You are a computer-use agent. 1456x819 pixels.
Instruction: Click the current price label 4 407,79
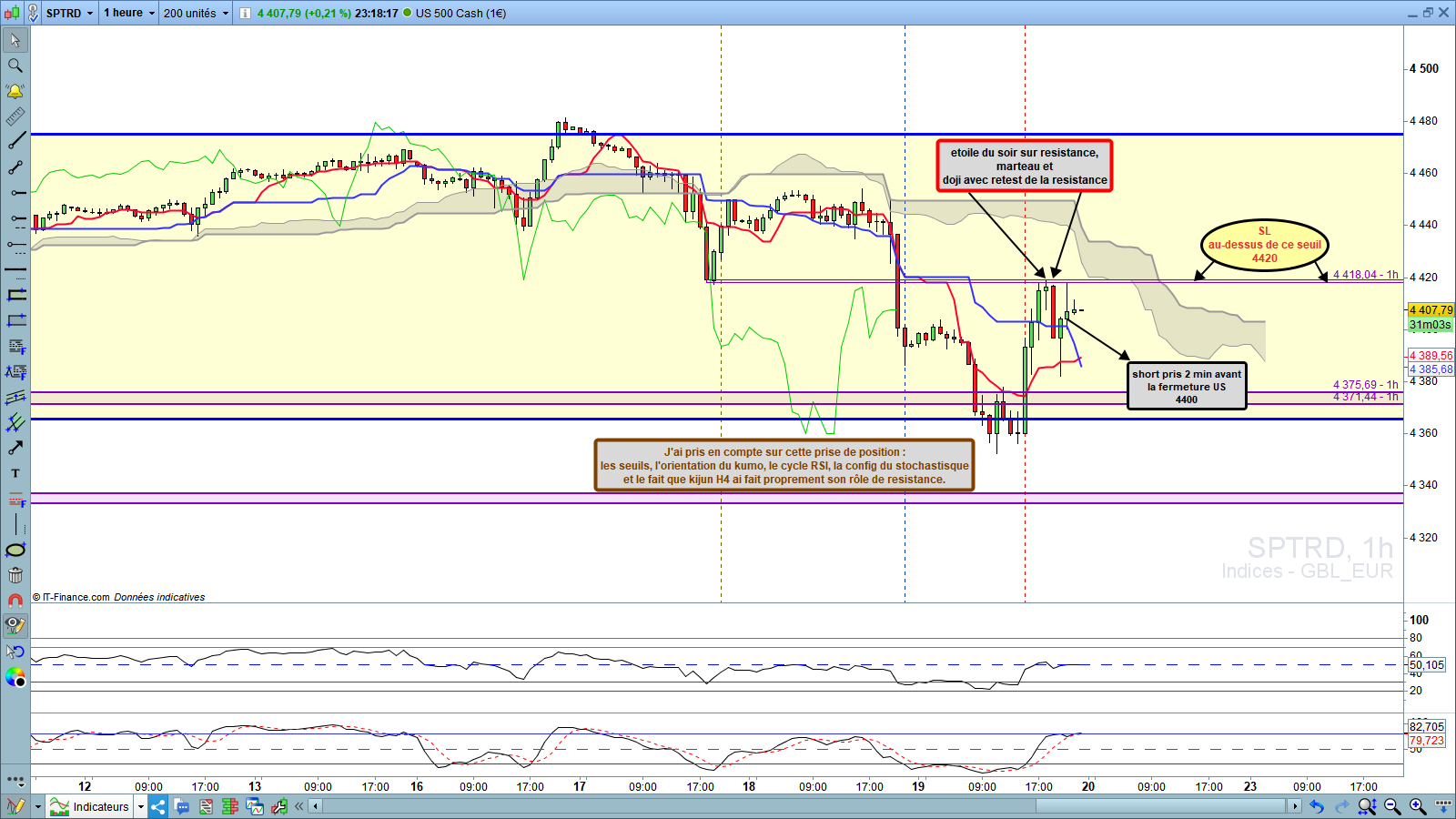click(x=1431, y=310)
